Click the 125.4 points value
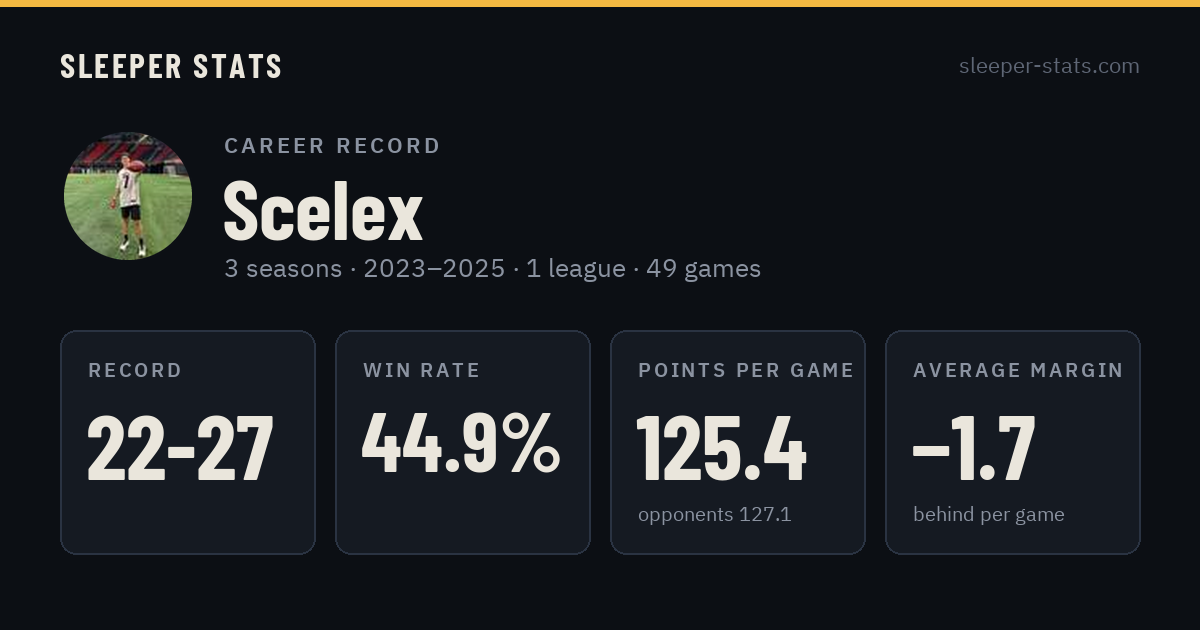The height and width of the screenshot is (630, 1200). point(721,447)
